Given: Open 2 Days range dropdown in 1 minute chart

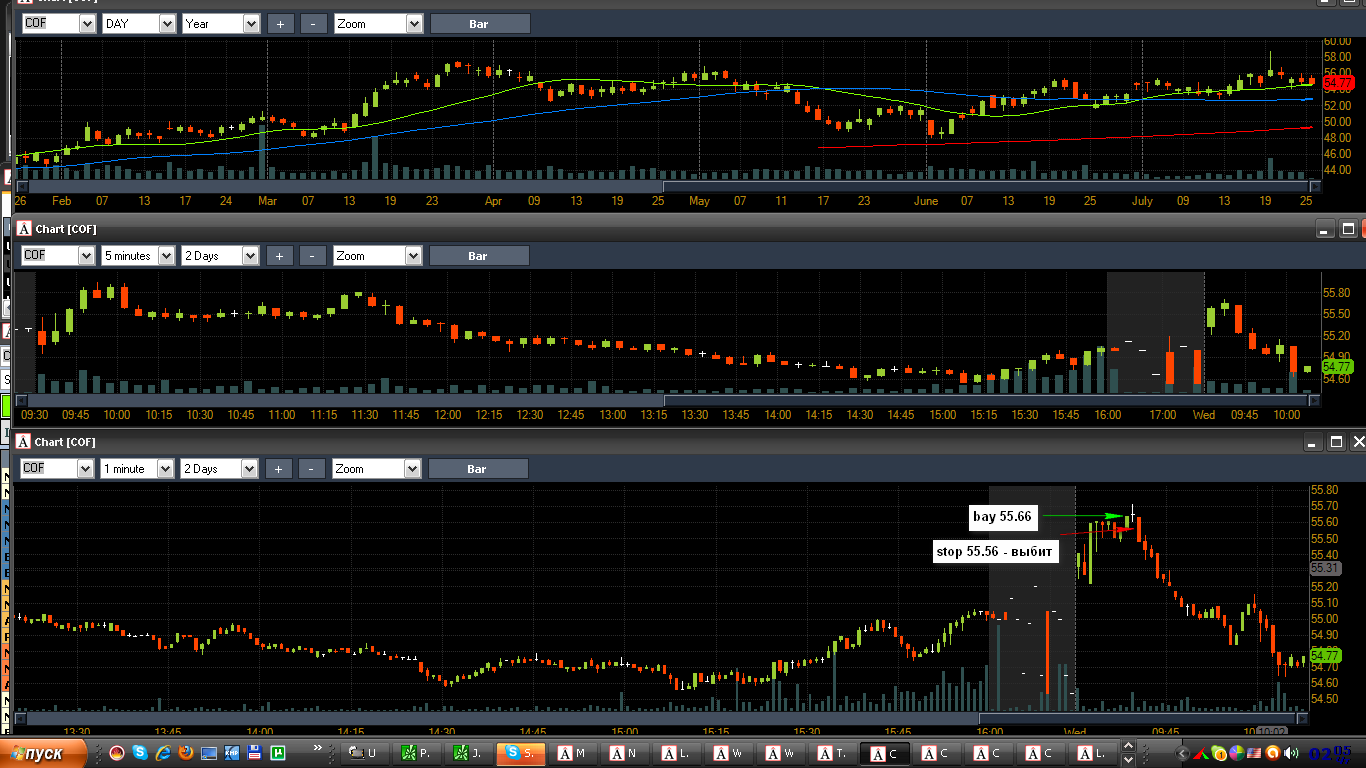Looking at the screenshot, I should 220,468.
